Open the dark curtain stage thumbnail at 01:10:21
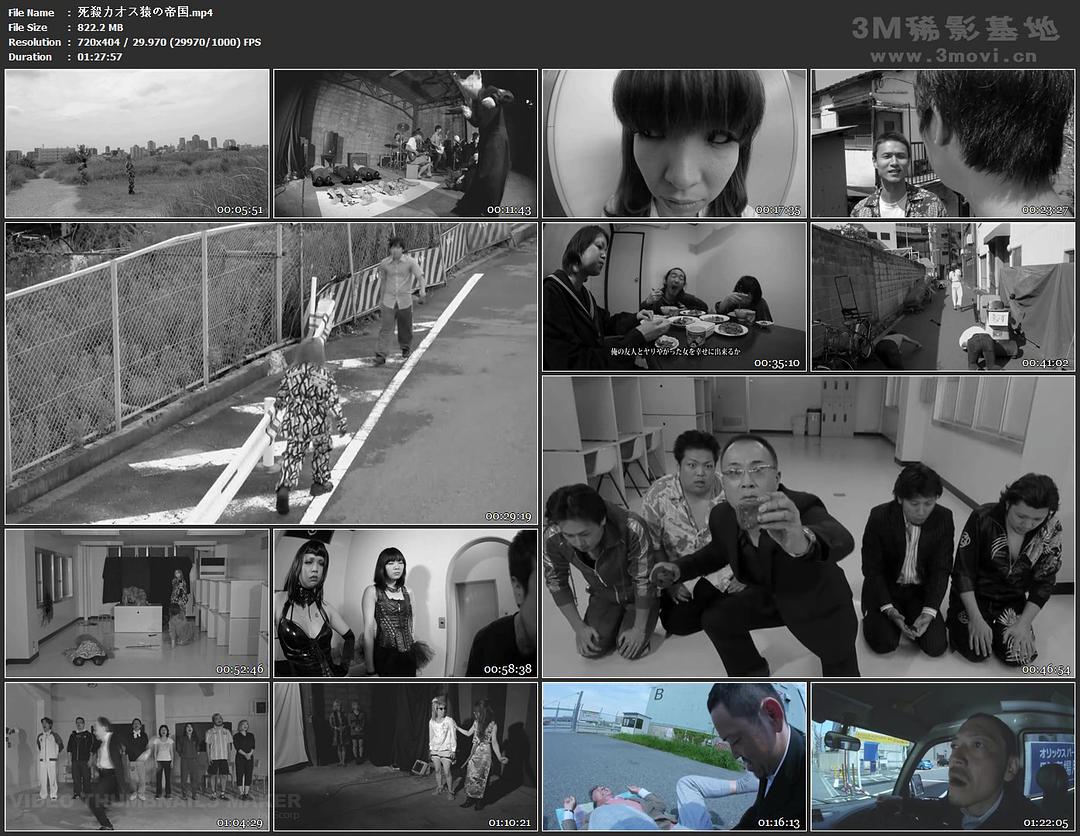 coord(405,756)
